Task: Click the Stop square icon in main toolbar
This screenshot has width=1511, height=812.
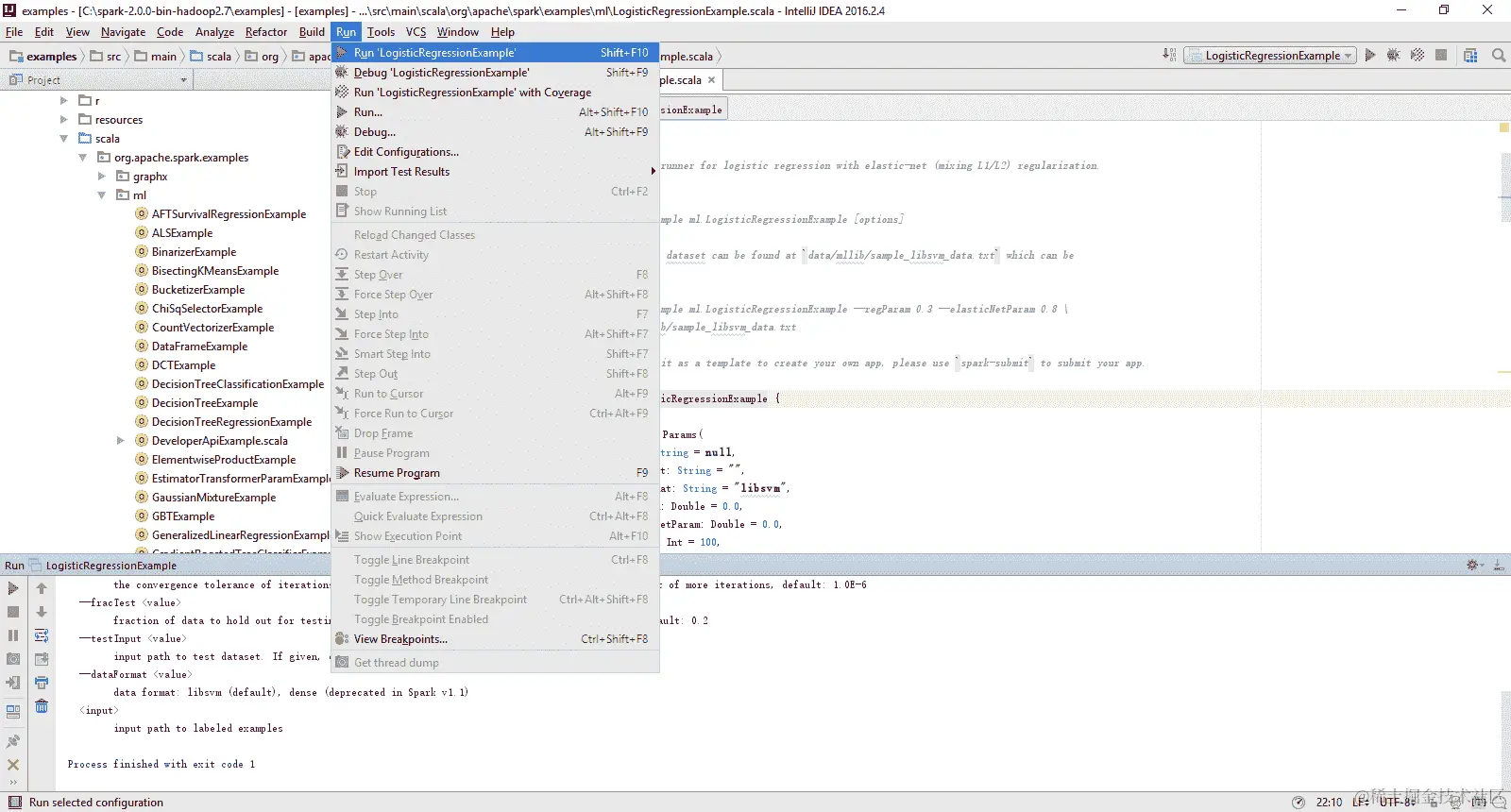Action: tap(1441, 56)
